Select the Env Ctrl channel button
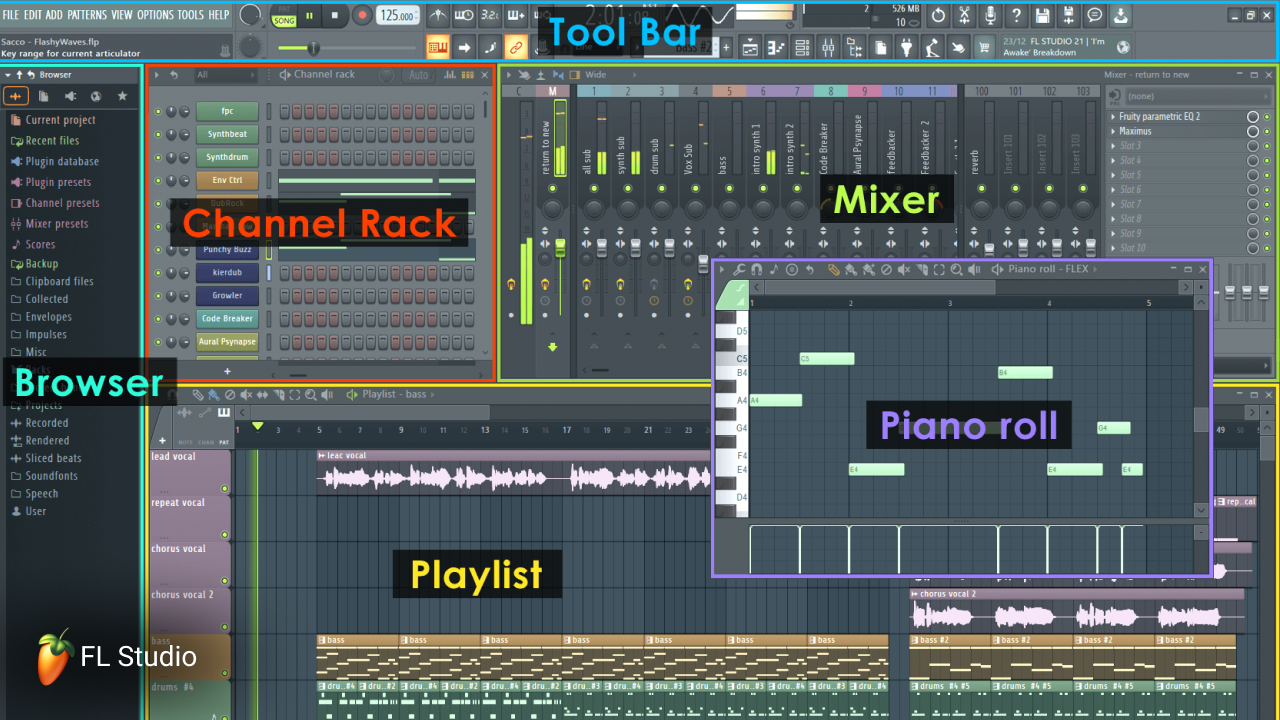 [x=227, y=180]
